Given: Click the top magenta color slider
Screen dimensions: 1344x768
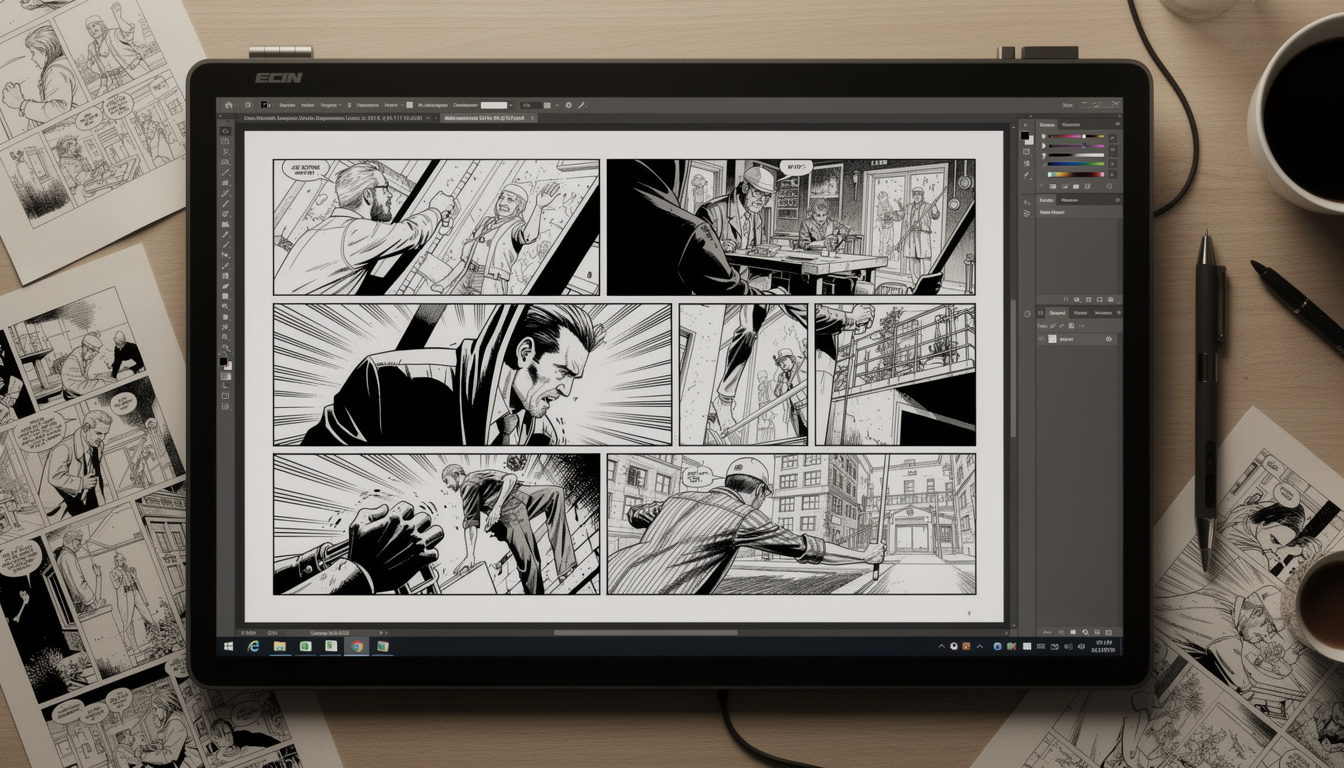Looking at the screenshot, I should [x=1076, y=136].
